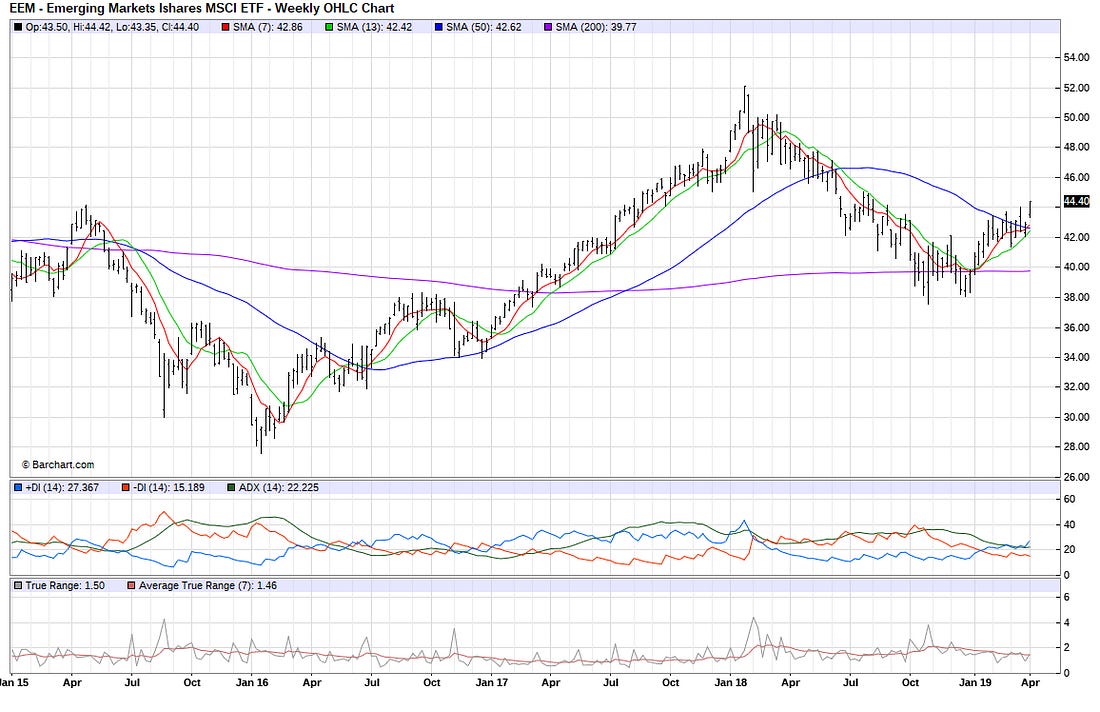Click the SMA (7): 42.86 label

(268, 27)
